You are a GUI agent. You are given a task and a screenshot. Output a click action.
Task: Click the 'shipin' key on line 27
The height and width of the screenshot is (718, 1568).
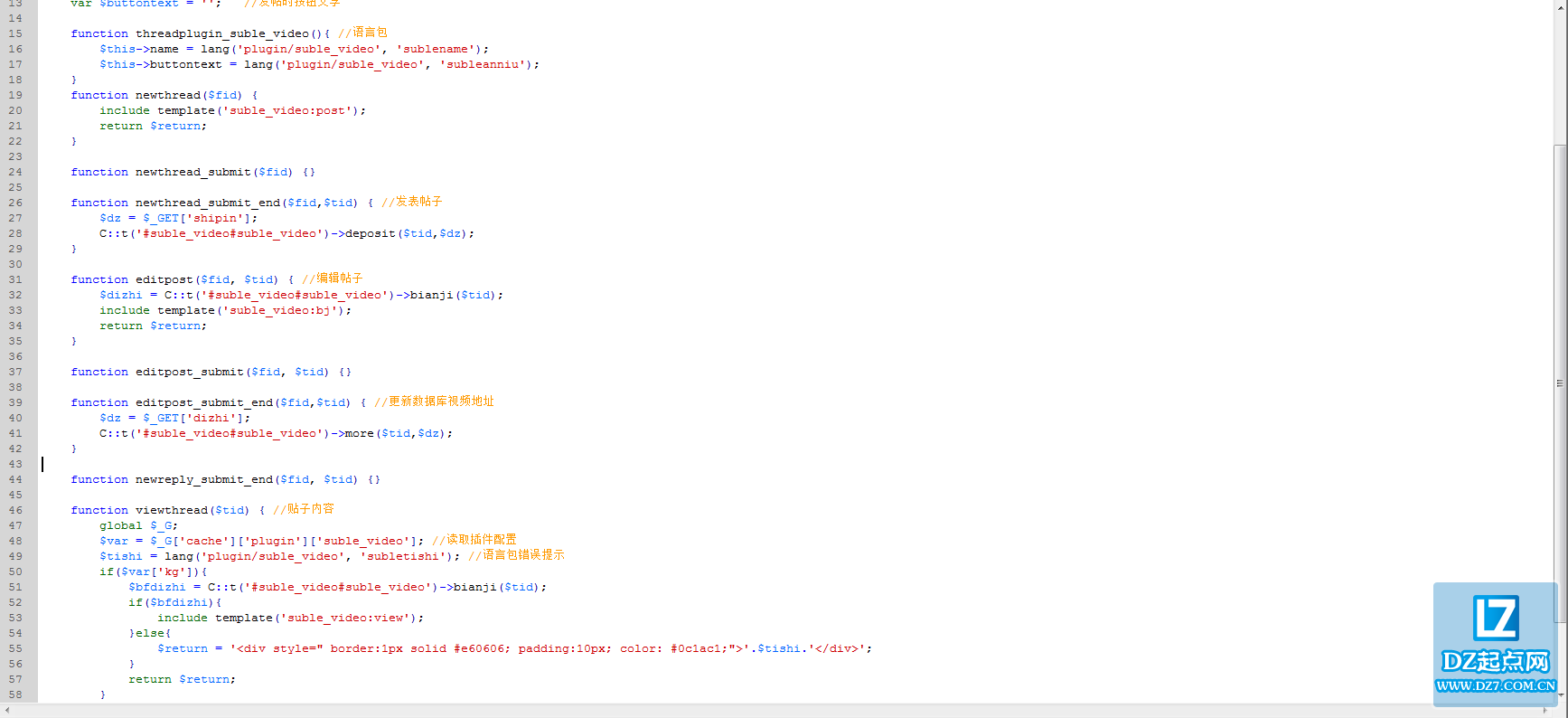(215, 218)
